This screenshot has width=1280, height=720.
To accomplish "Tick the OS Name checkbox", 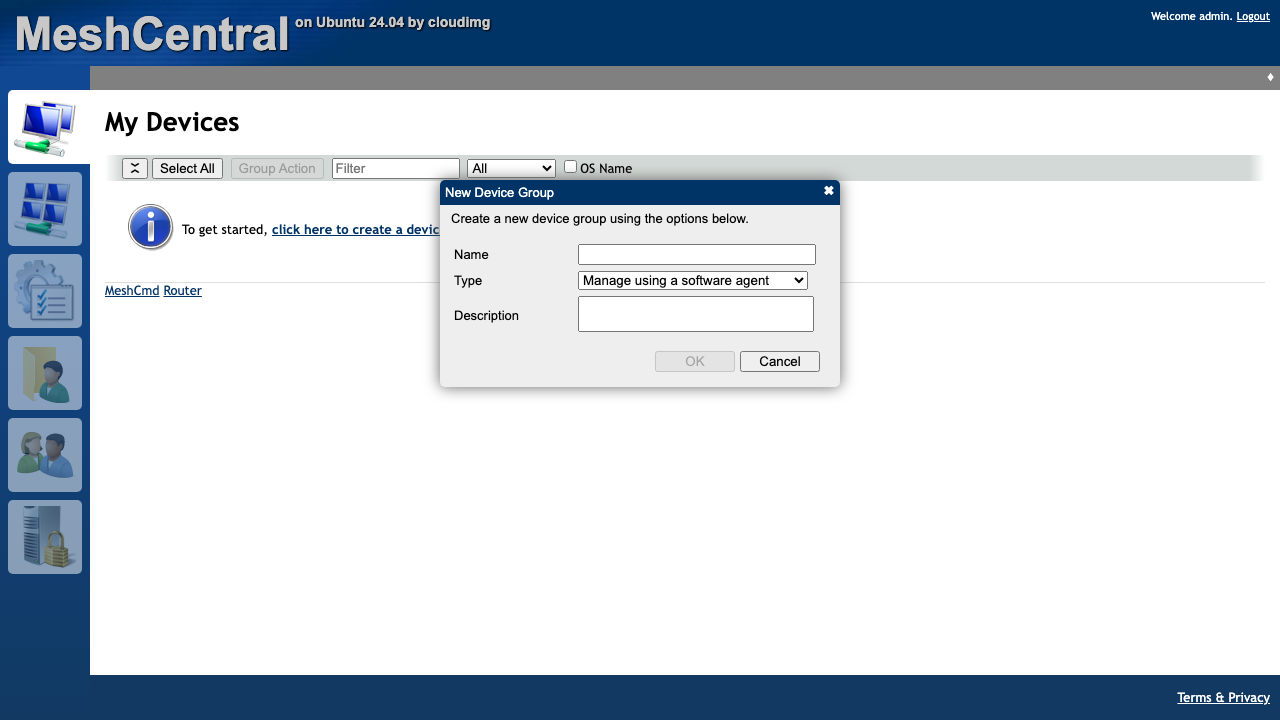I will [x=570, y=167].
